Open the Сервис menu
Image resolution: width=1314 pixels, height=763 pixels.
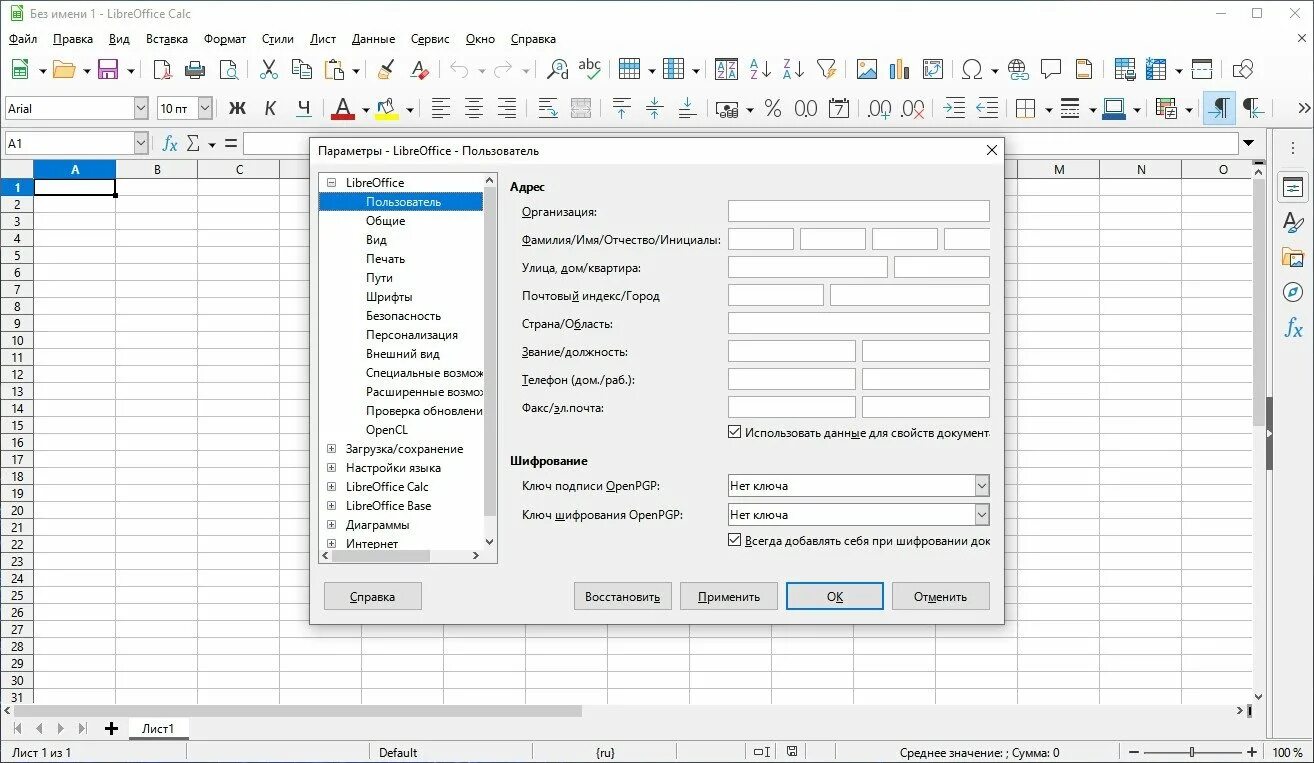click(430, 39)
